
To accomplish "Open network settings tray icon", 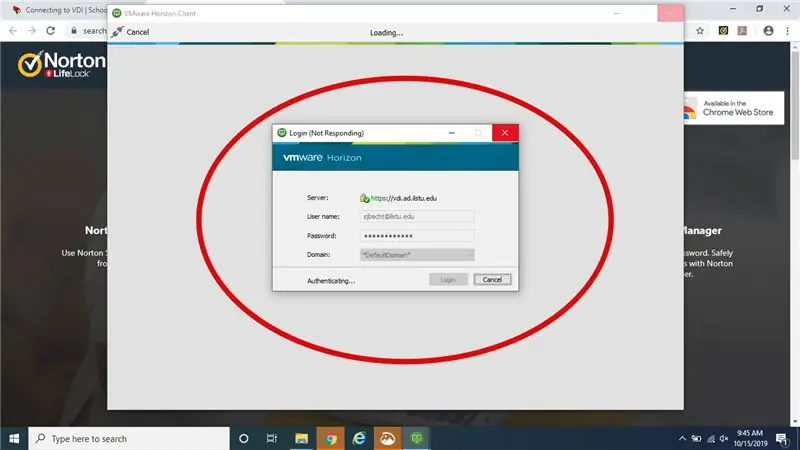I will click(710, 438).
